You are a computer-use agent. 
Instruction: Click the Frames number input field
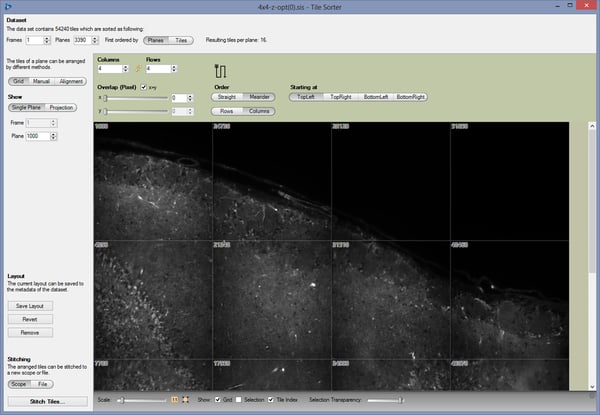(x=34, y=40)
